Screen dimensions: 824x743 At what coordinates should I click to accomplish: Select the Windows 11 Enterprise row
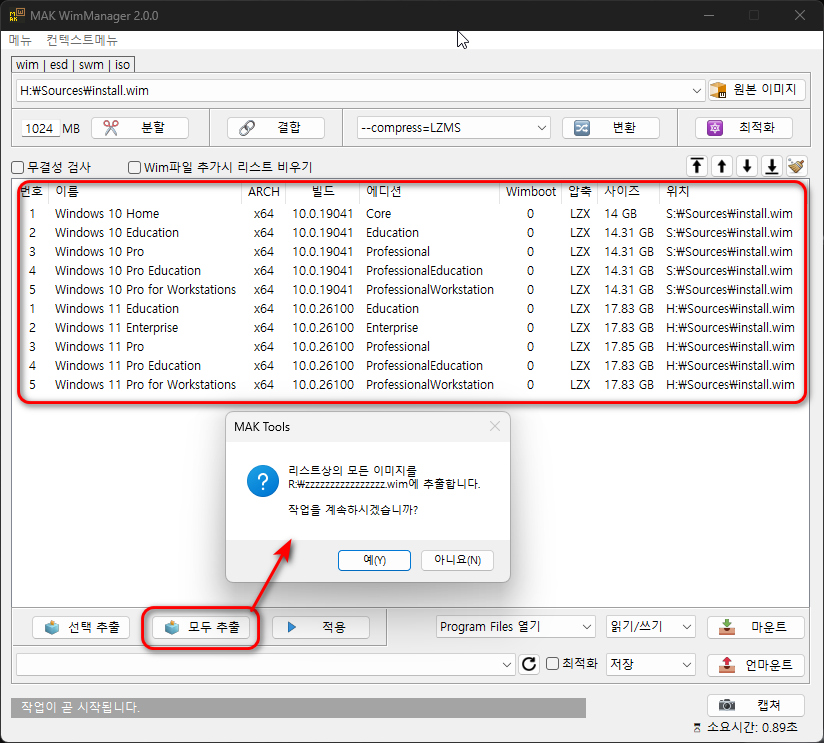411,327
